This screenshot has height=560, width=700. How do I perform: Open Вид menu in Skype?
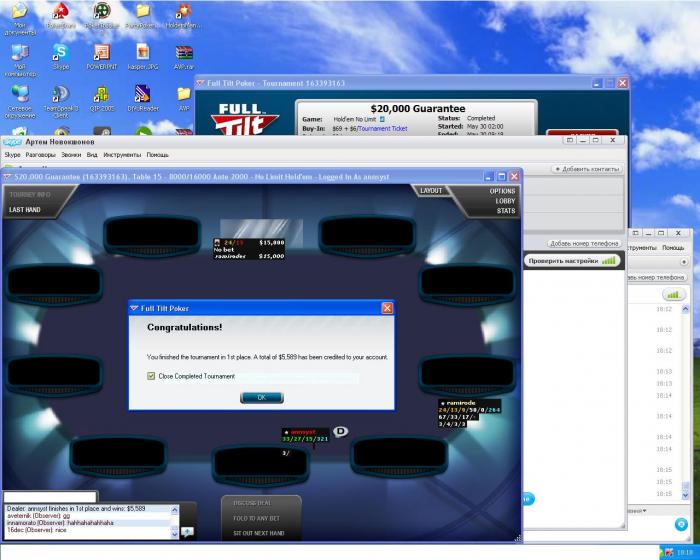(92, 155)
